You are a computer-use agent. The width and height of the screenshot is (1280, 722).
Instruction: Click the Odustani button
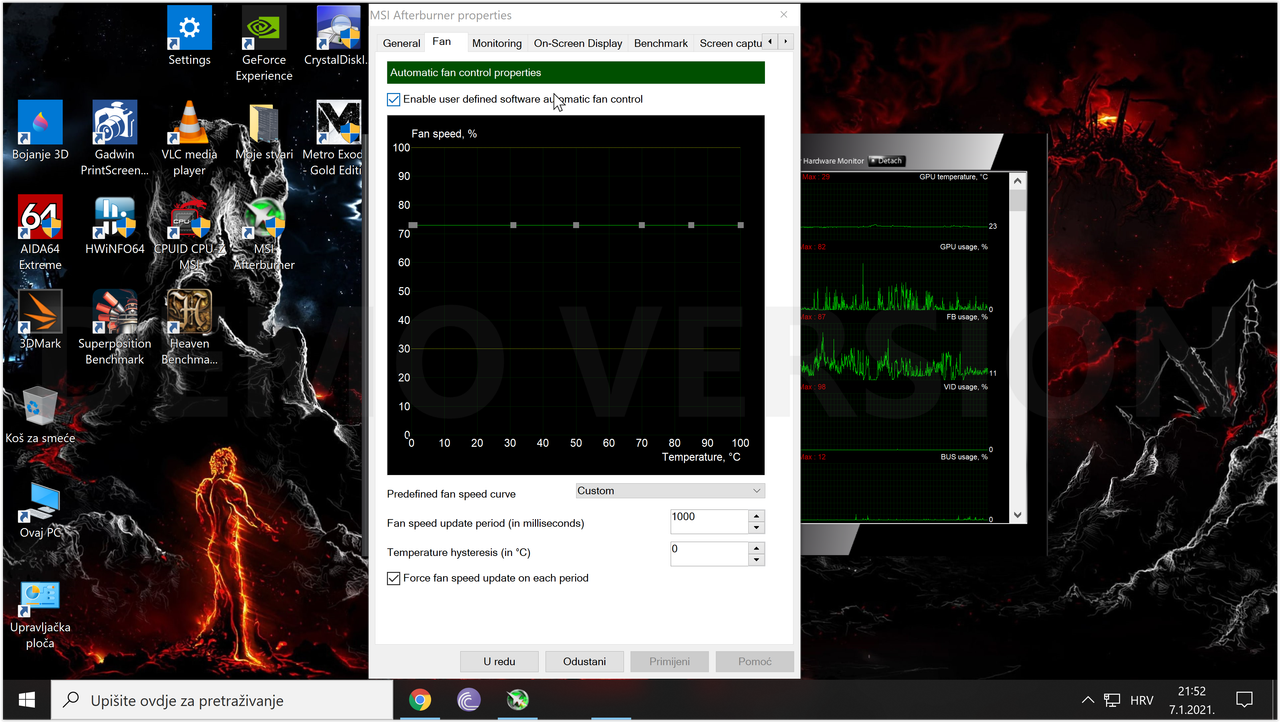coord(584,662)
